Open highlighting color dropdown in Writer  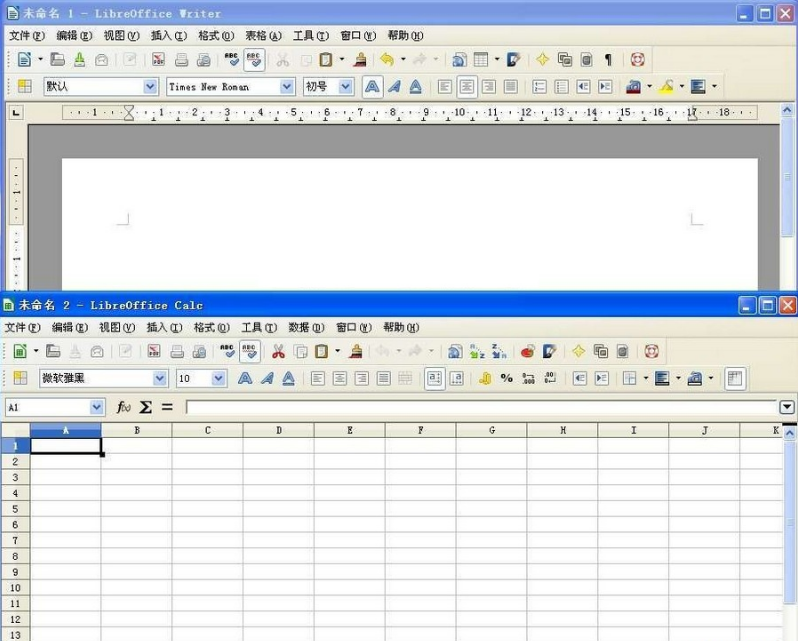click(682, 86)
